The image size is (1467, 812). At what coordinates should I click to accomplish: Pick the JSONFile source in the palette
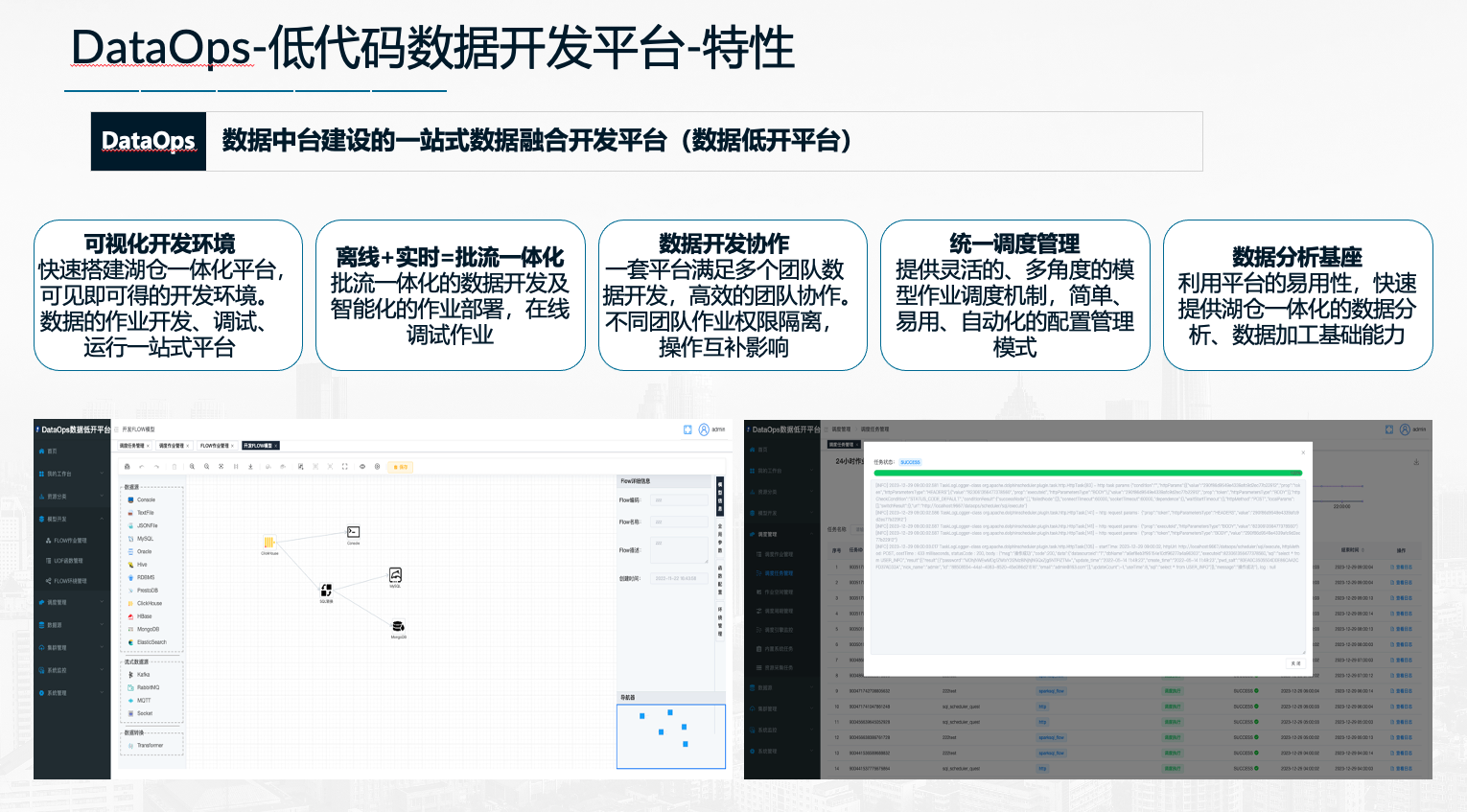[x=143, y=525]
